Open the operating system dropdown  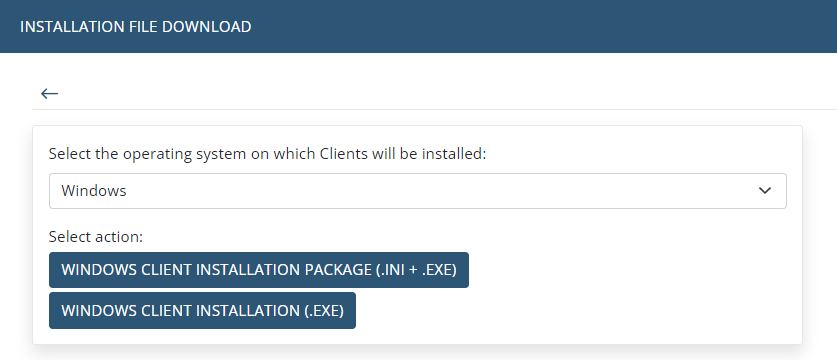pos(417,191)
